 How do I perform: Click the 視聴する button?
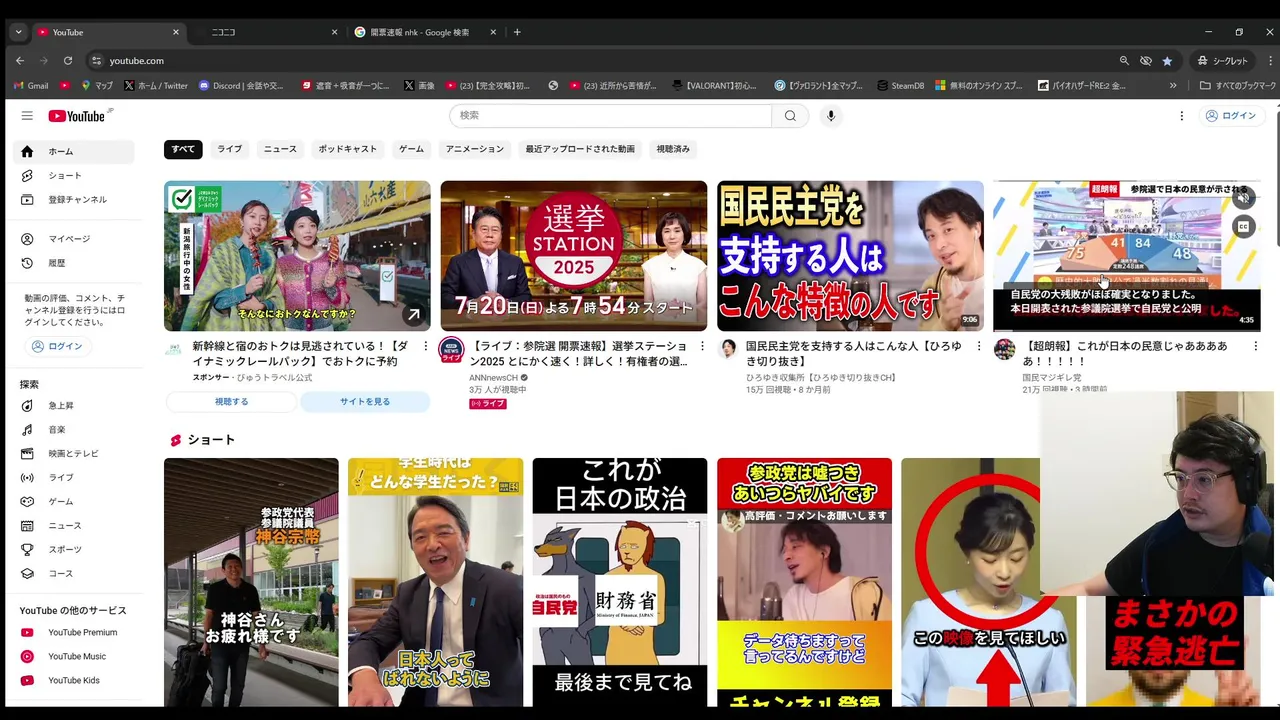coord(231,402)
